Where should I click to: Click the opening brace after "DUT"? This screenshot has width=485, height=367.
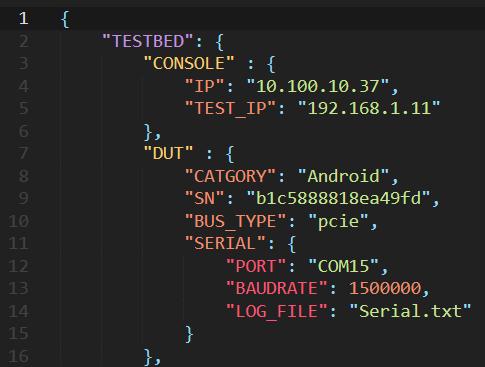coord(230,154)
